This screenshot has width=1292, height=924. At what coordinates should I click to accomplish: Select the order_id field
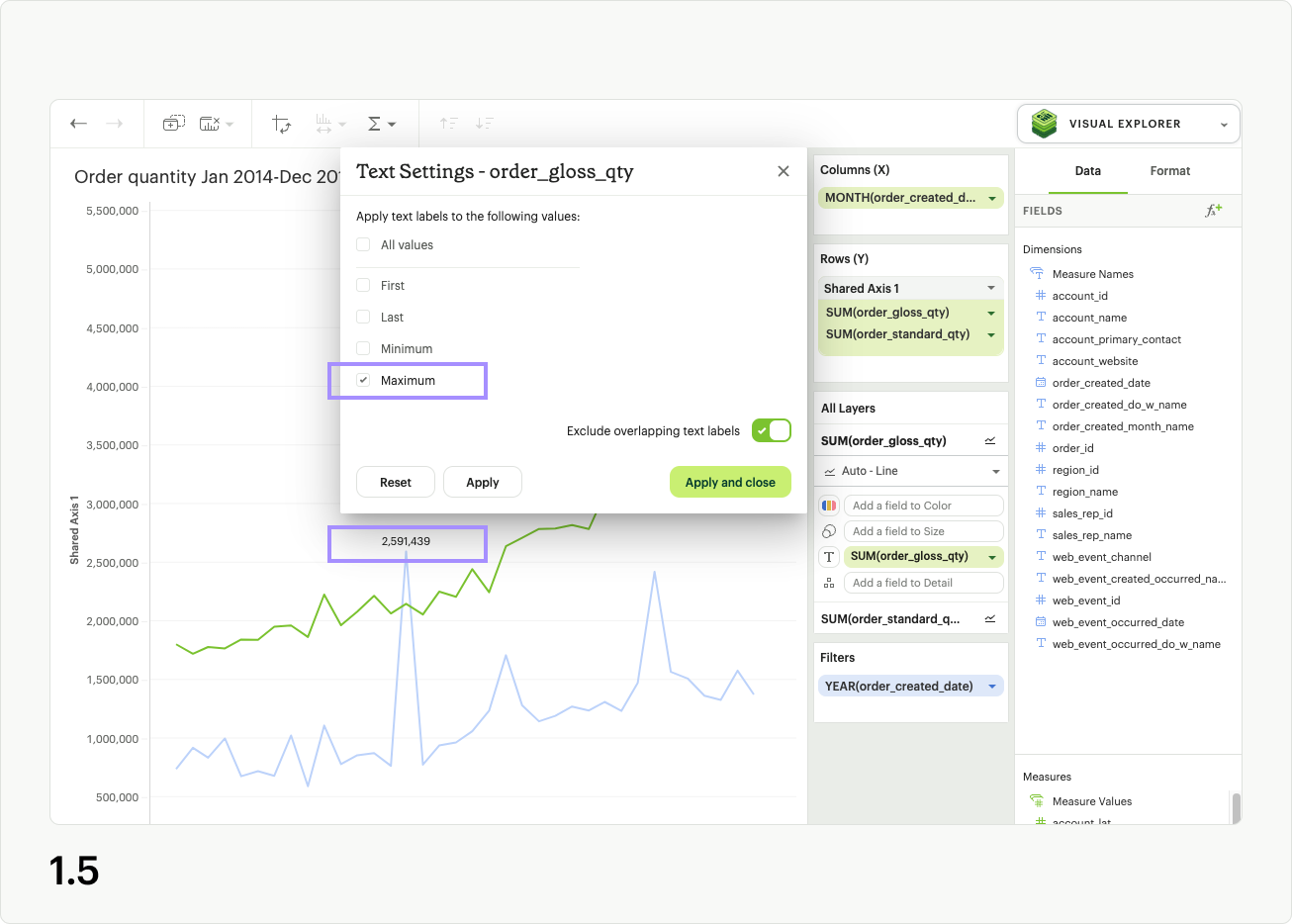pyautogui.click(x=1072, y=448)
